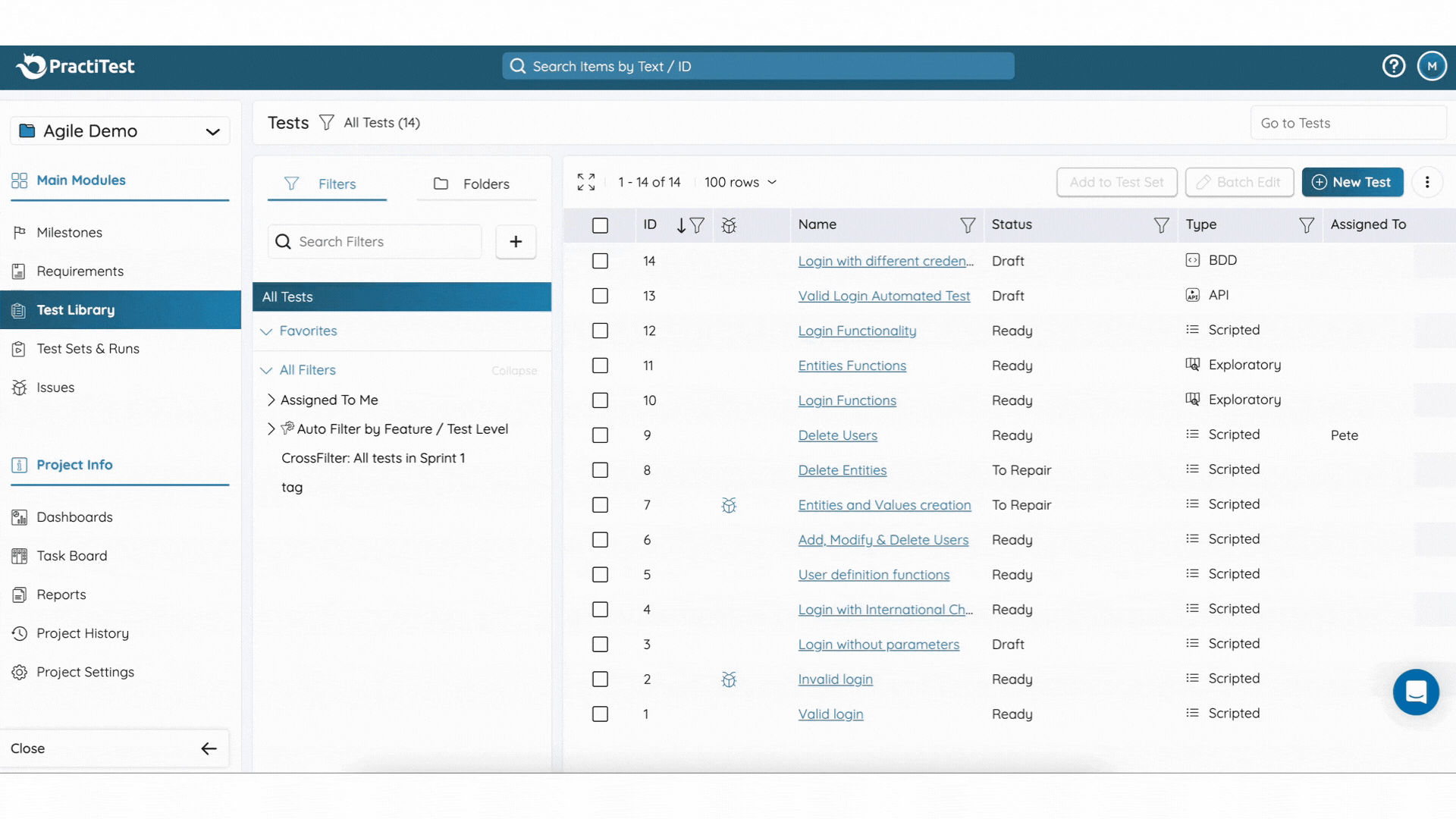Click the Search Items by Text field
Image resolution: width=1456 pixels, height=819 pixels.
pos(758,66)
